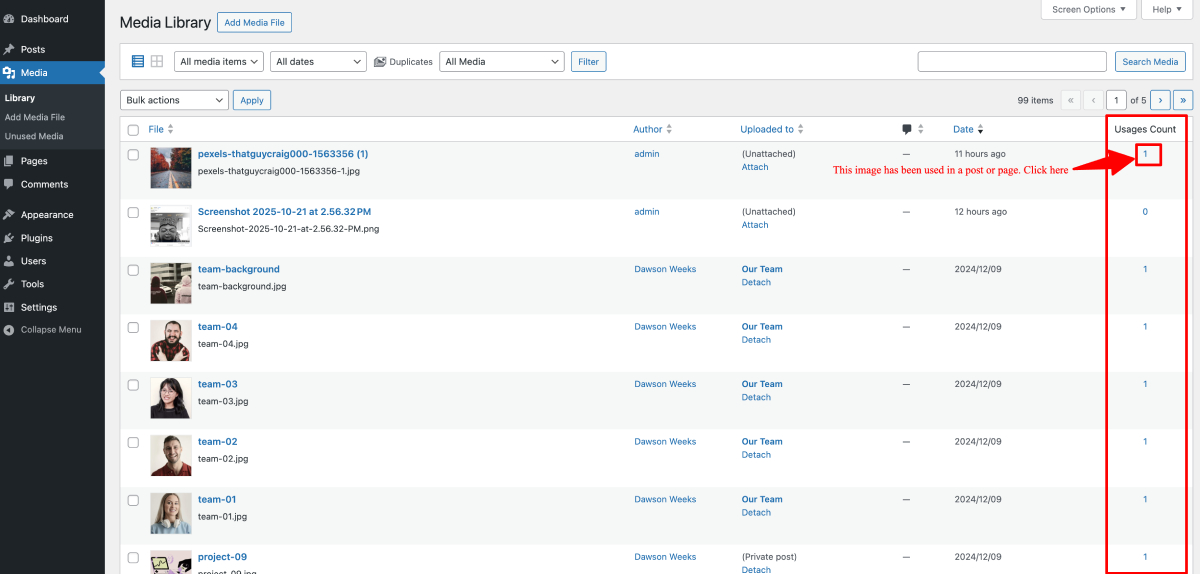The height and width of the screenshot is (574, 1200).
Task: Click the Appearance brush icon
Action: pyautogui.click(x=9, y=214)
